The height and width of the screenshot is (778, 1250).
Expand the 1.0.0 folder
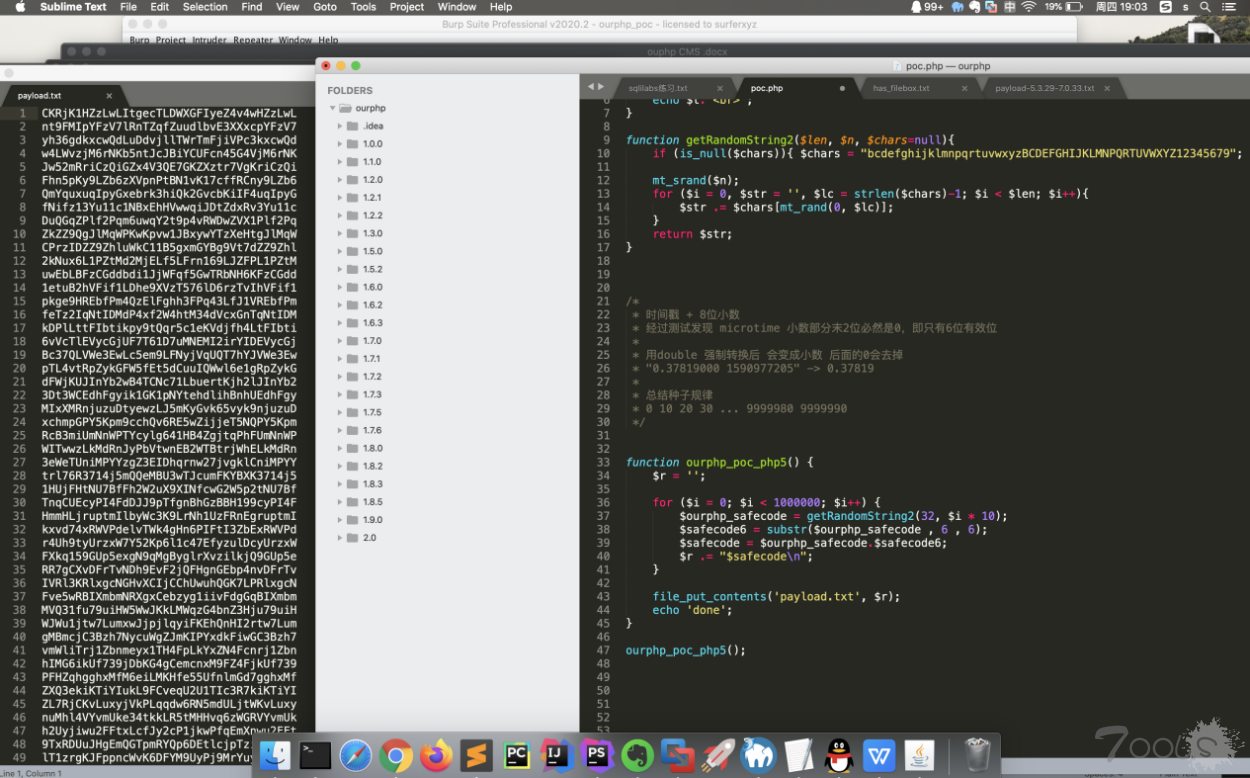[x=340, y=144]
